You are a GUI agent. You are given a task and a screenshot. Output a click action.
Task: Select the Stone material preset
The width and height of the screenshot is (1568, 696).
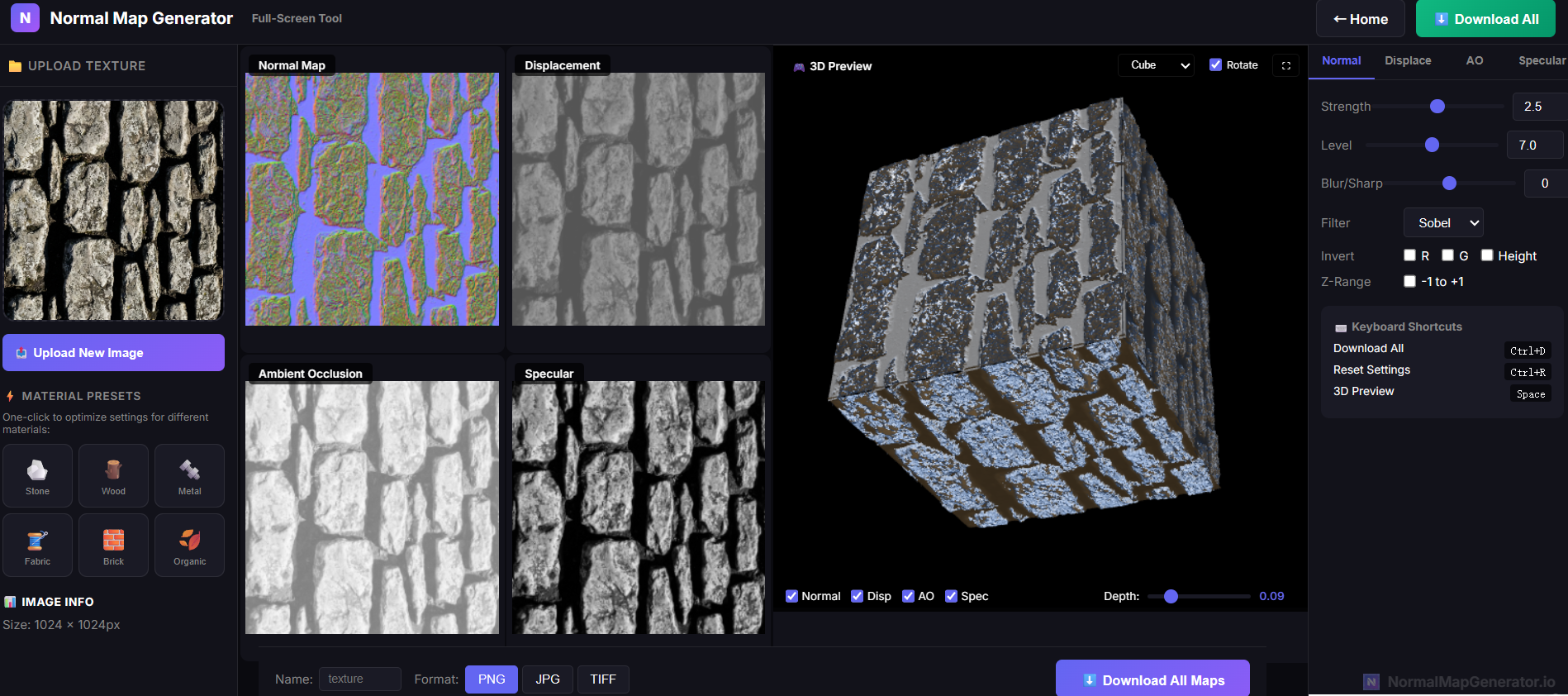37,476
